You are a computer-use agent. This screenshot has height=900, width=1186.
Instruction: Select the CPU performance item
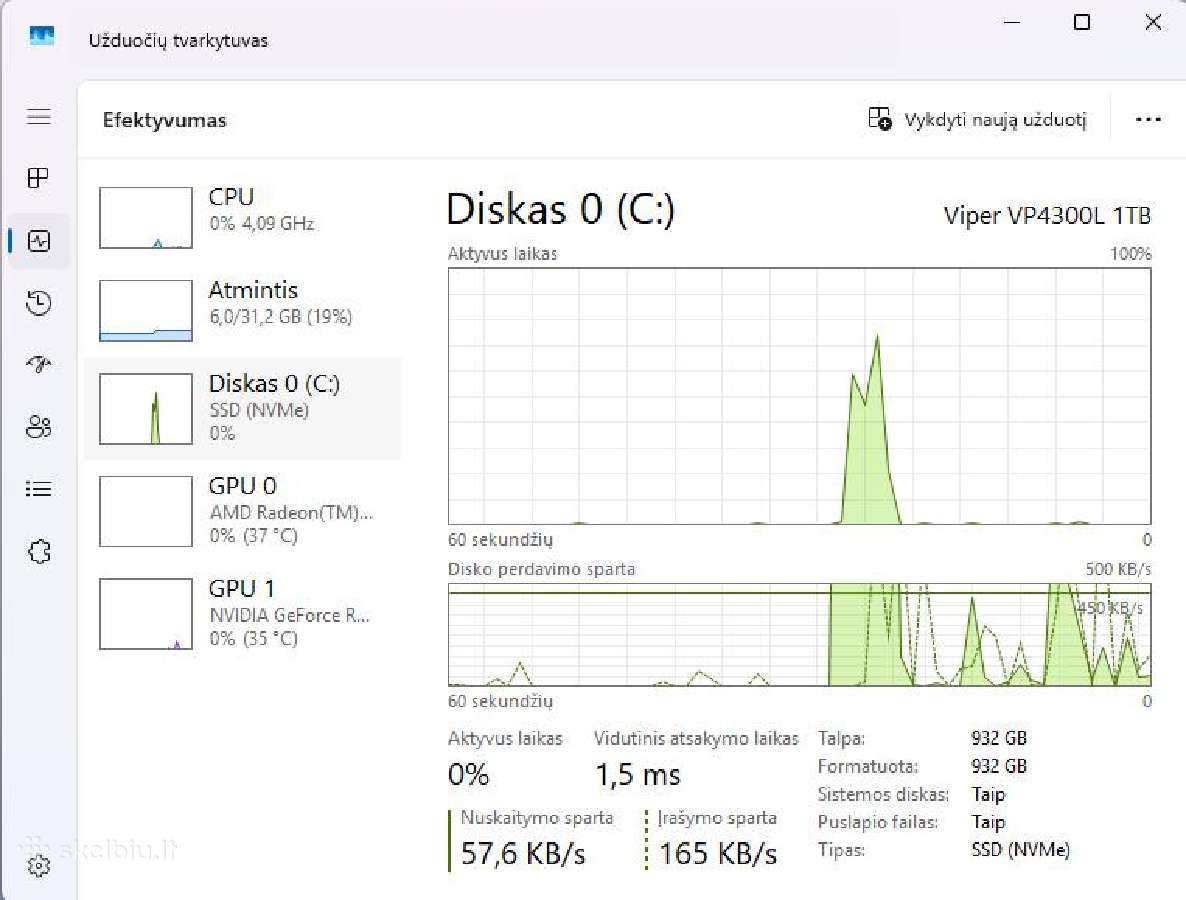(242, 218)
